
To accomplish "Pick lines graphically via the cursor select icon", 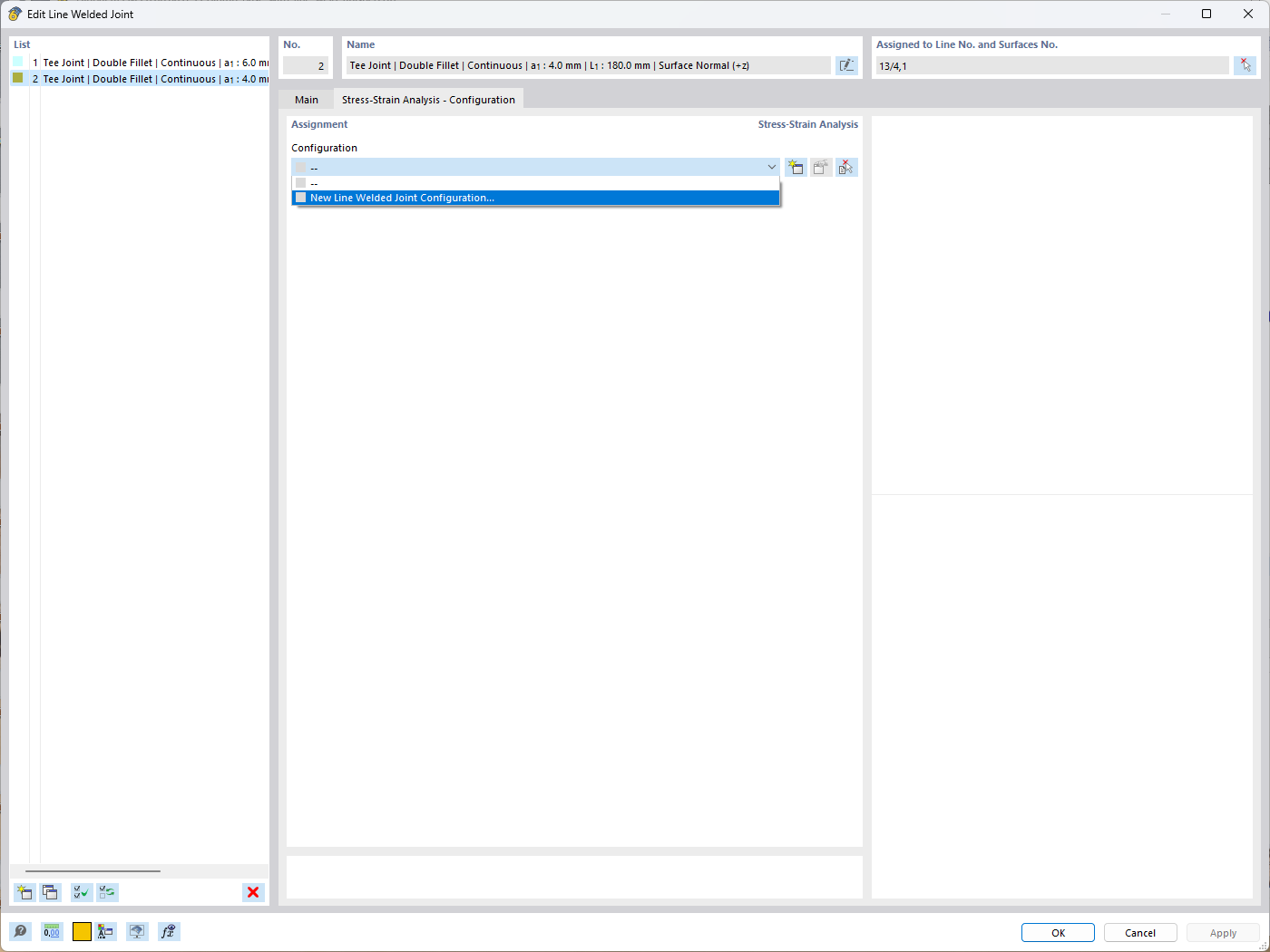I will pos(1245,65).
